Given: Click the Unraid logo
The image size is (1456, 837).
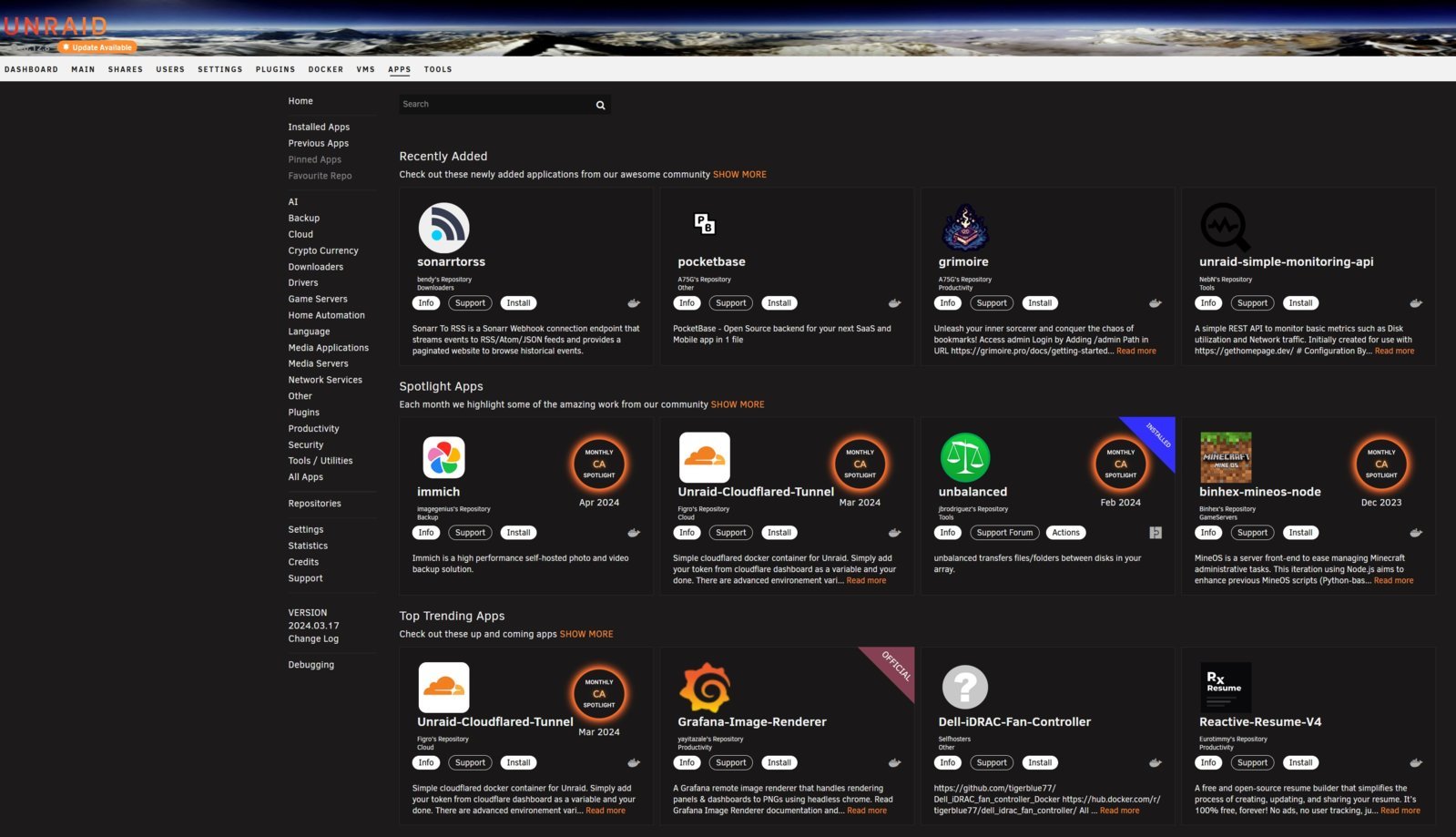Looking at the screenshot, I should (55, 26).
